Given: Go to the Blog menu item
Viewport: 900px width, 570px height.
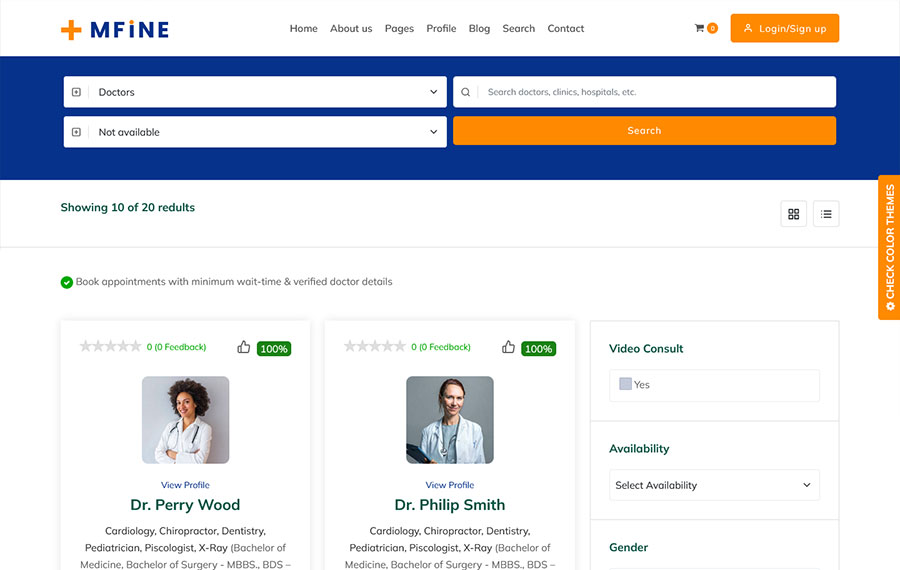Looking at the screenshot, I should [x=479, y=29].
